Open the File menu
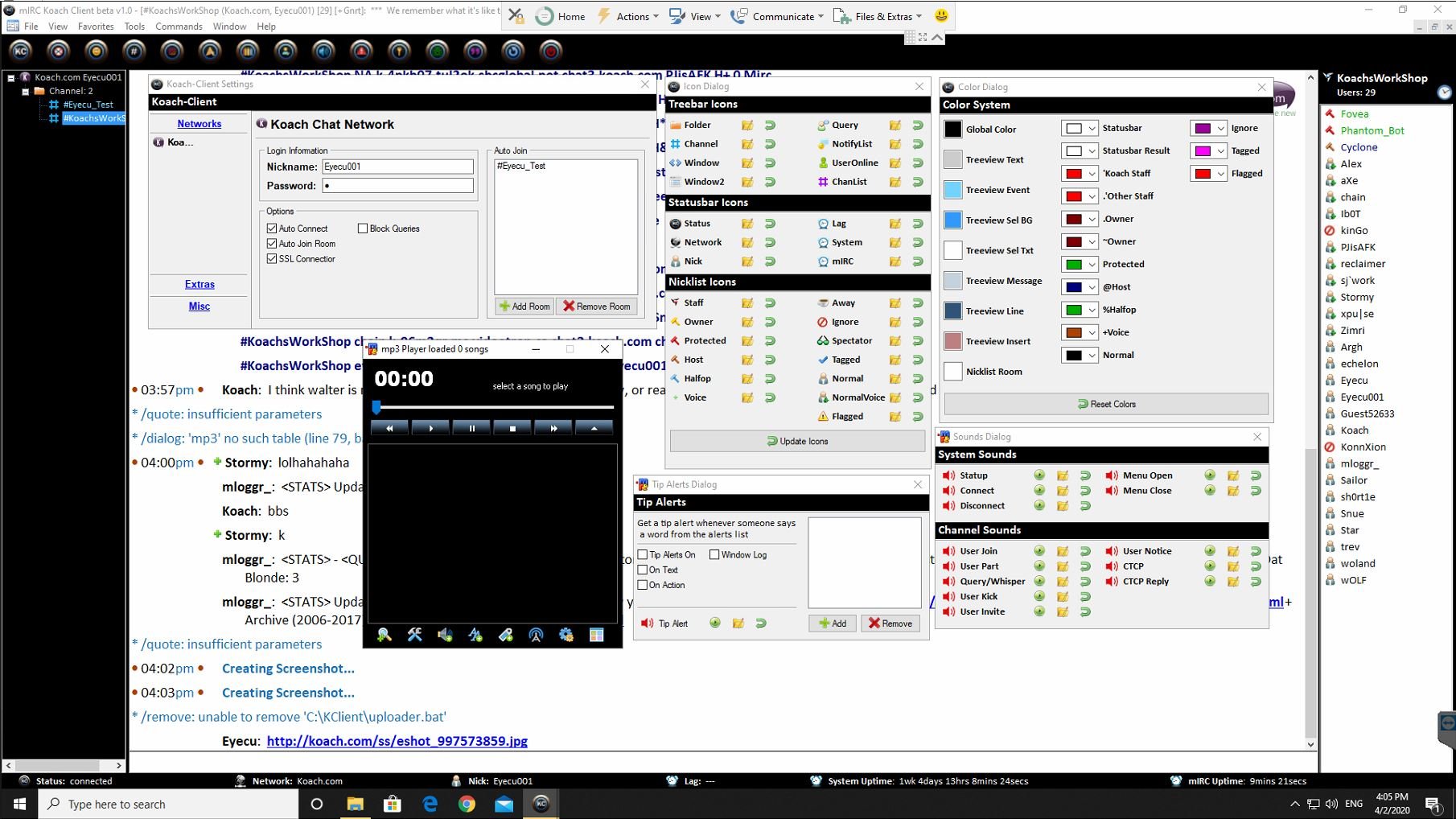1456x819 pixels. pos(31,27)
